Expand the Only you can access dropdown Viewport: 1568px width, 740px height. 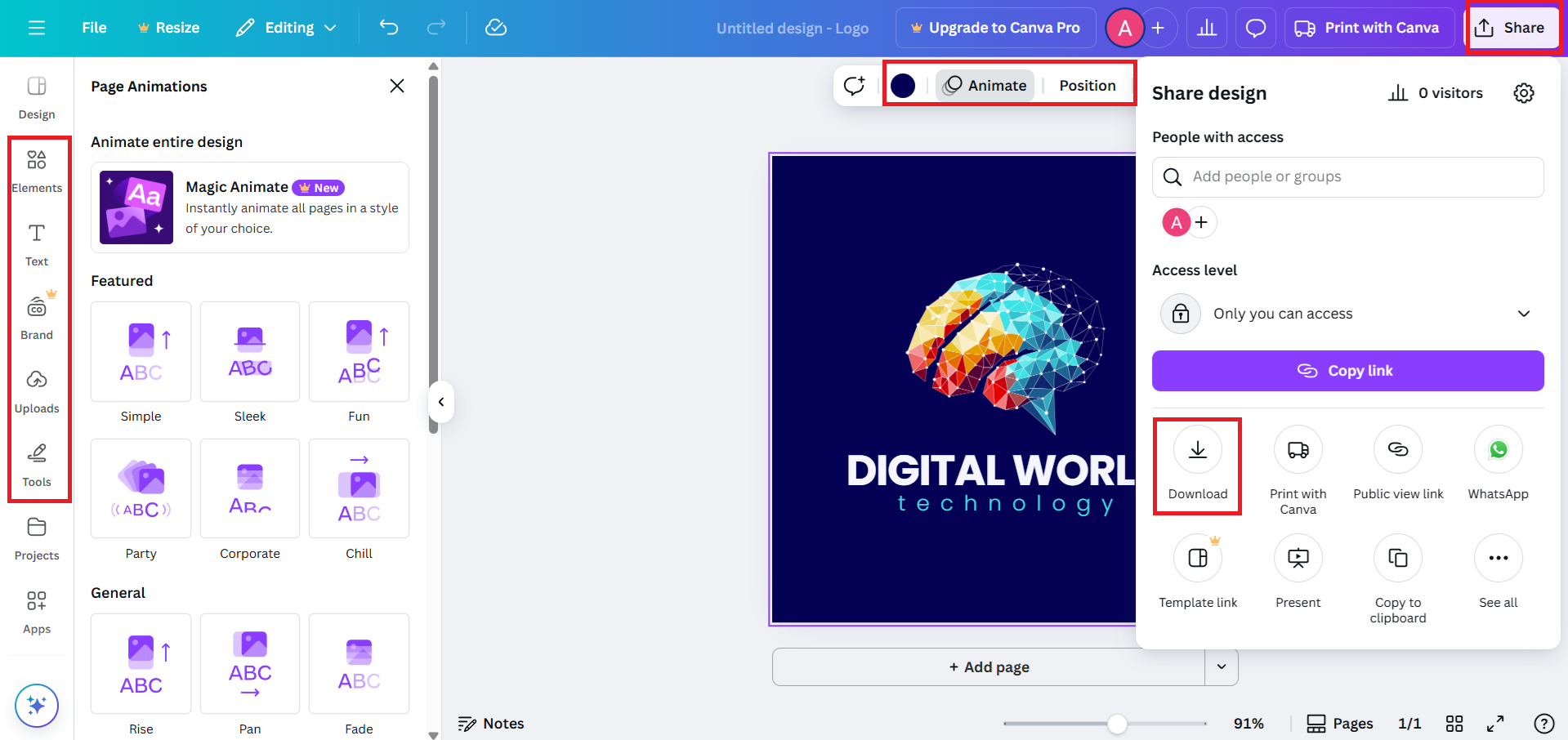point(1523,313)
